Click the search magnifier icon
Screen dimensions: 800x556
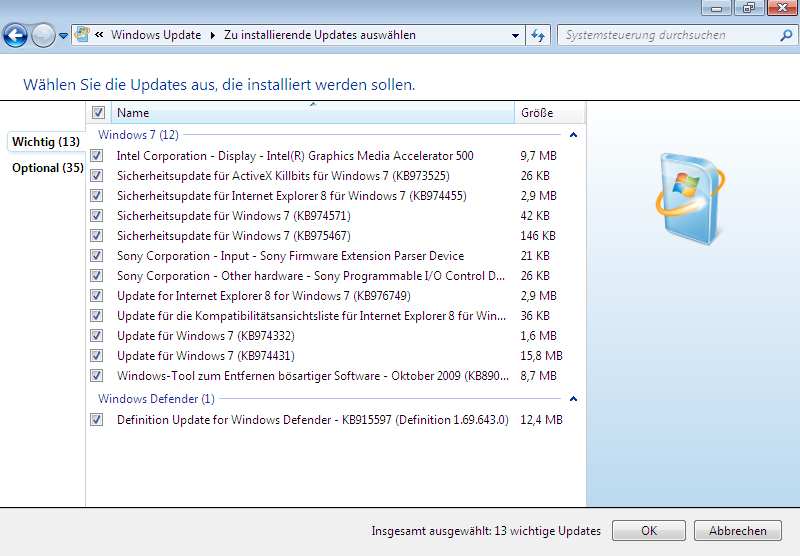(786, 35)
